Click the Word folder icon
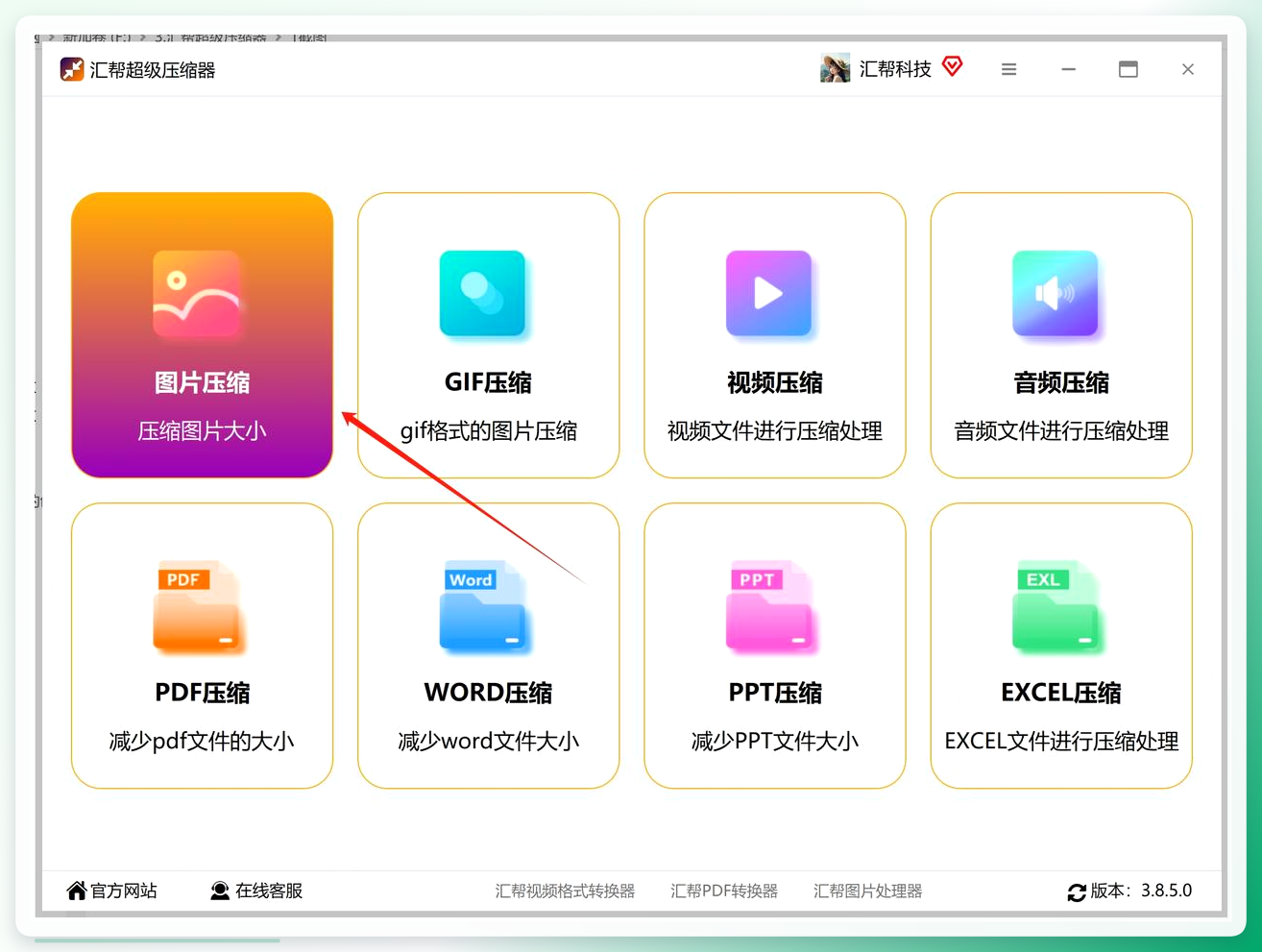1262x952 pixels. click(x=483, y=607)
